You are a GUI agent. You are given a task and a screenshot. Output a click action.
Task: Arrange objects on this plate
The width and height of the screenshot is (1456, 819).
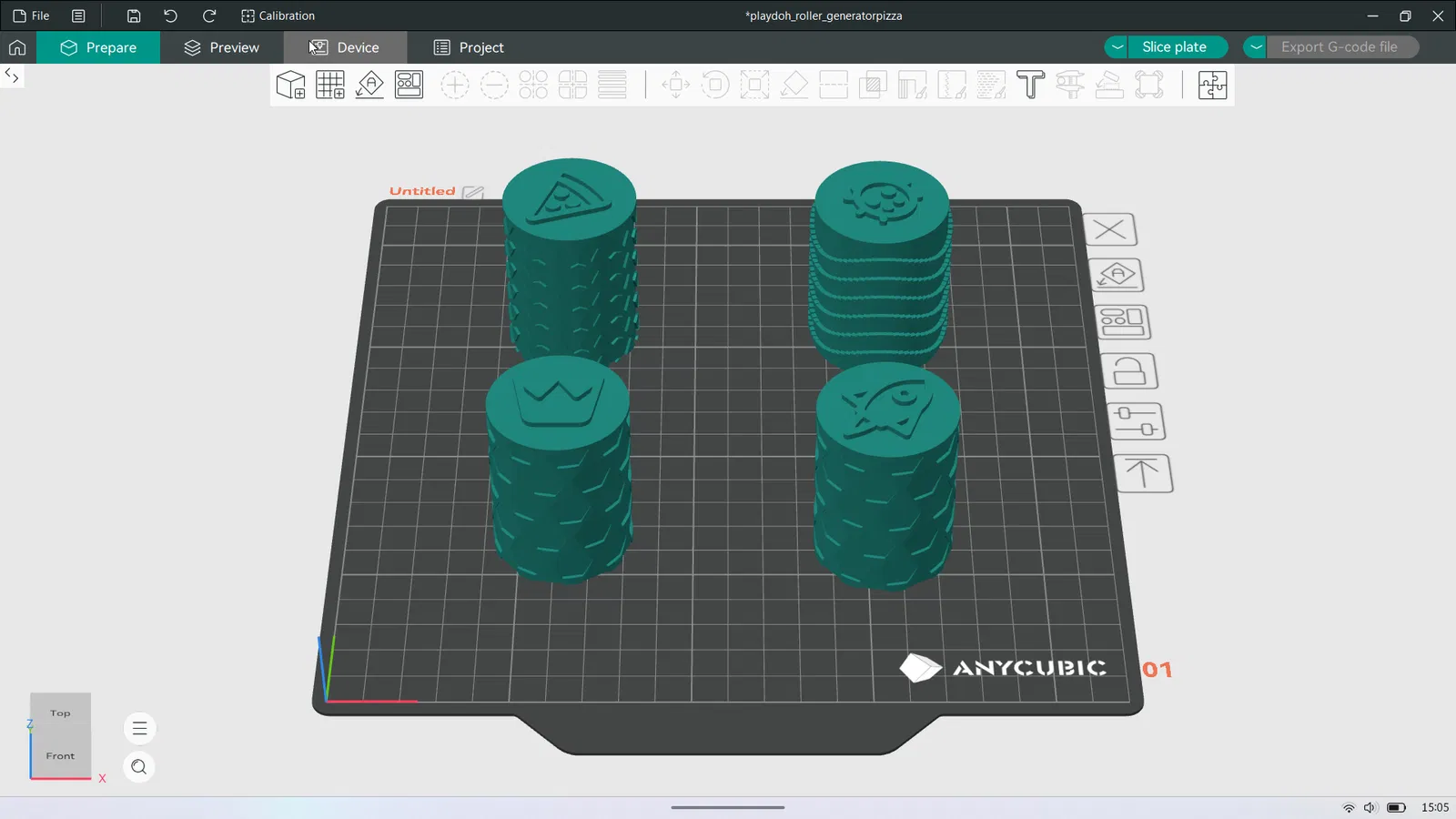tap(1123, 321)
